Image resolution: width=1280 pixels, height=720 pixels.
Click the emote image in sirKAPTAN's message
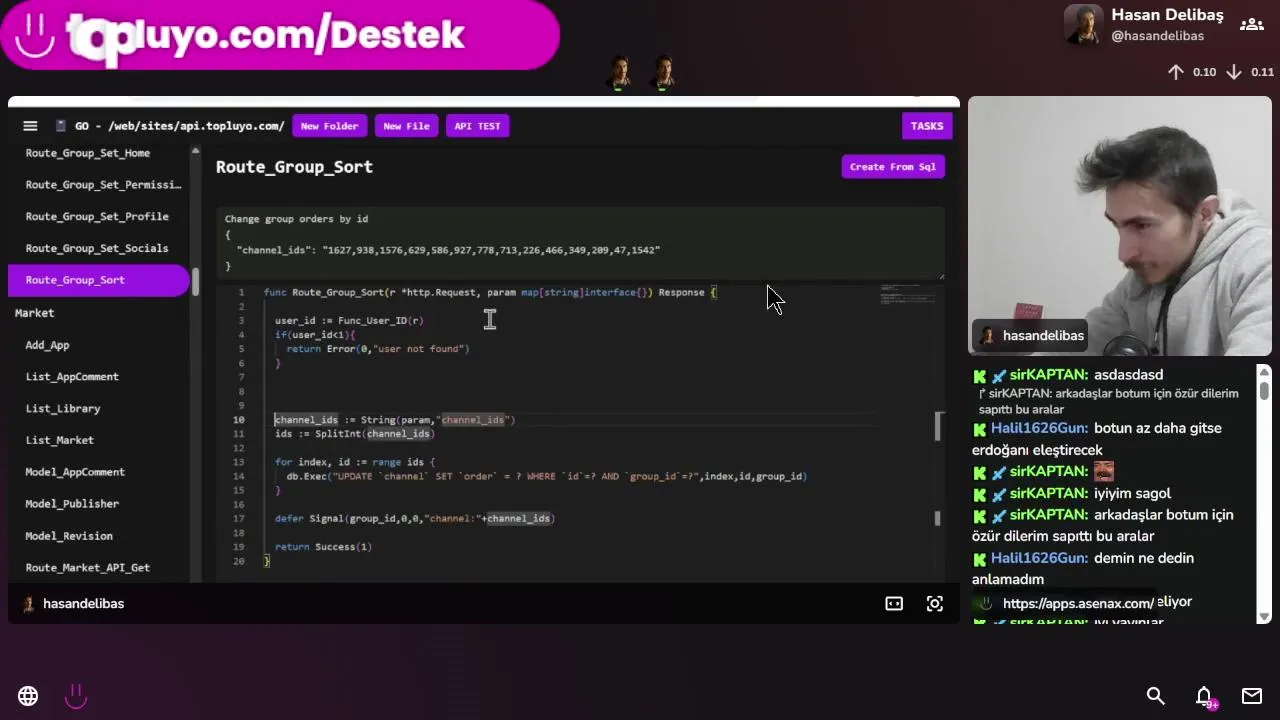click(x=1104, y=472)
